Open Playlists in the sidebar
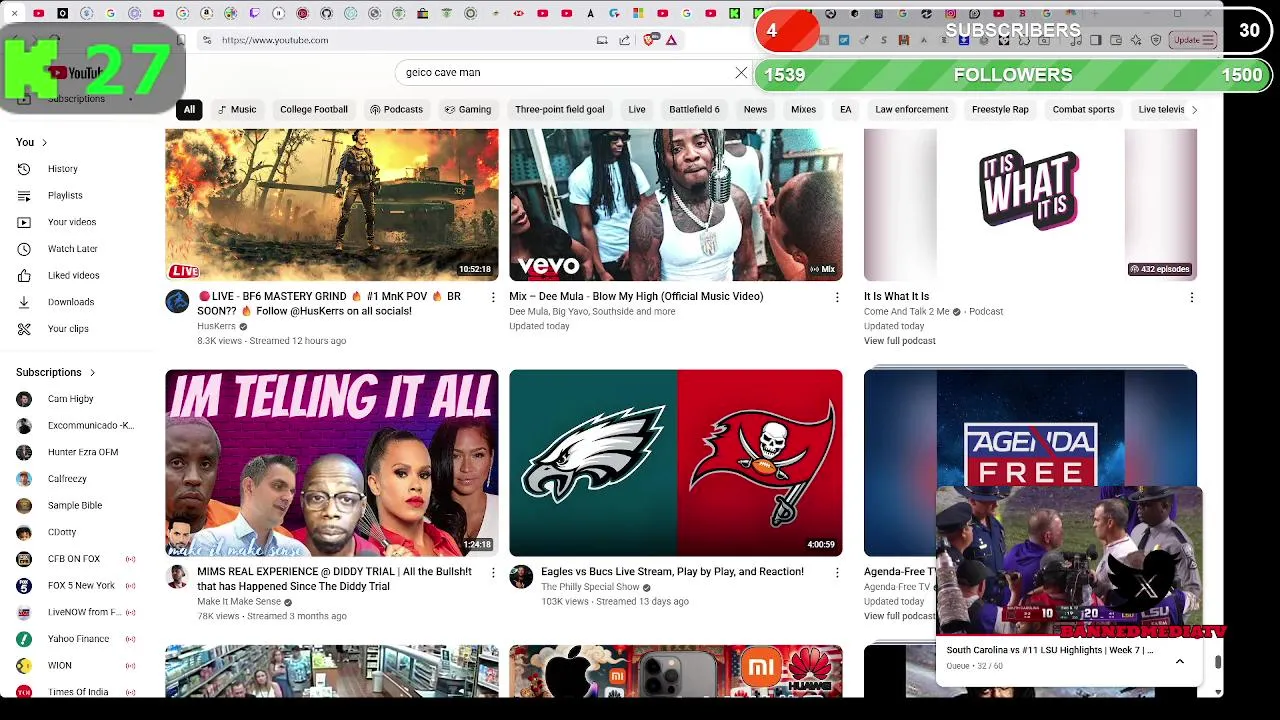Image resolution: width=1280 pixels, height=720 pixels. tap(65, 195)
